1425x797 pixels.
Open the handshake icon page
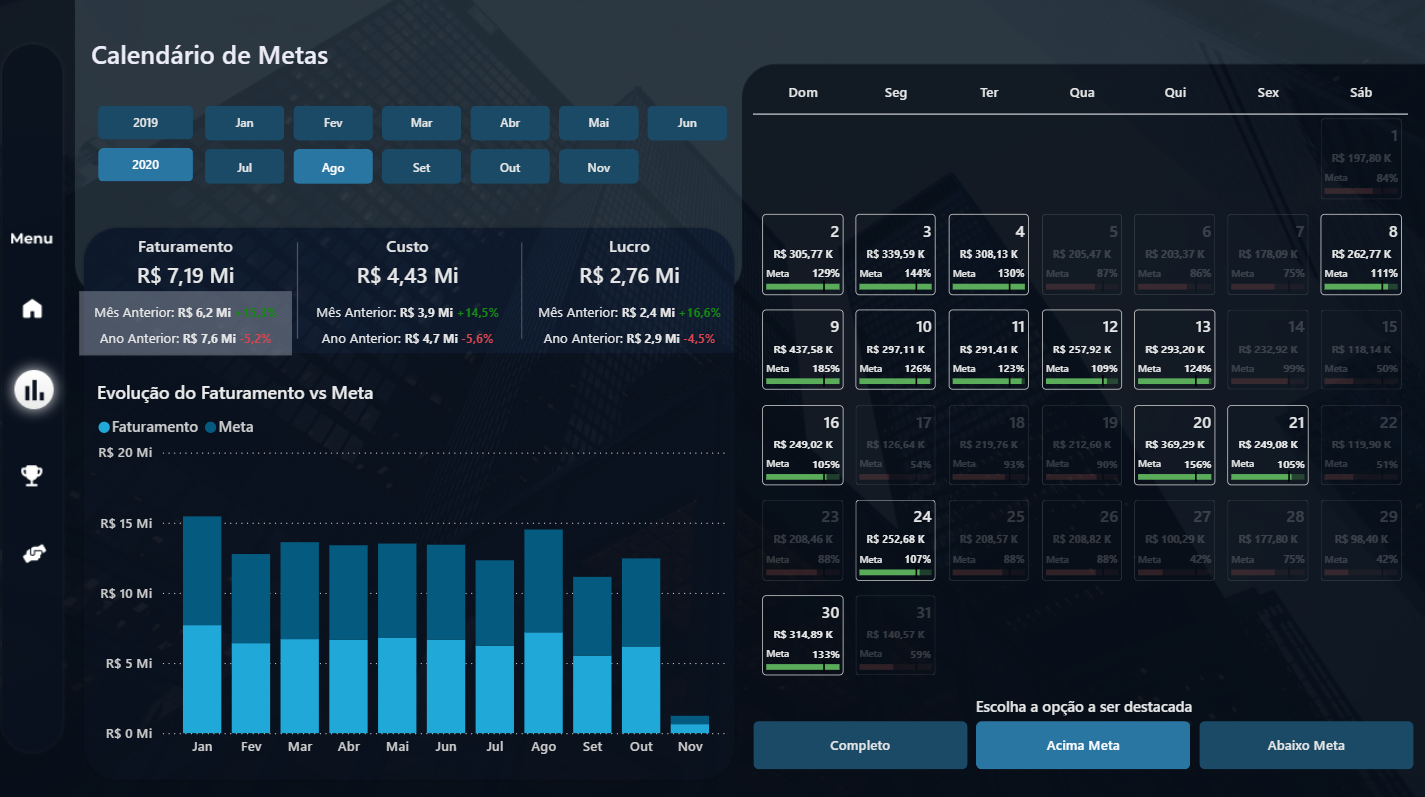coord(35,553)
